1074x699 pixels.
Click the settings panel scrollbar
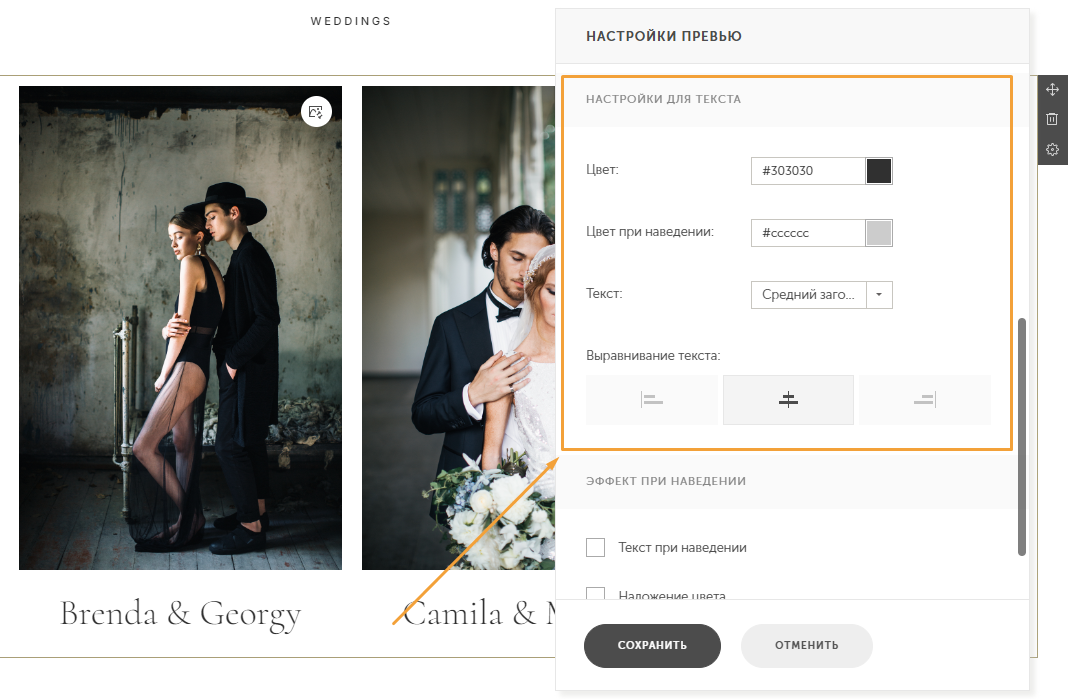point(1021,436)
